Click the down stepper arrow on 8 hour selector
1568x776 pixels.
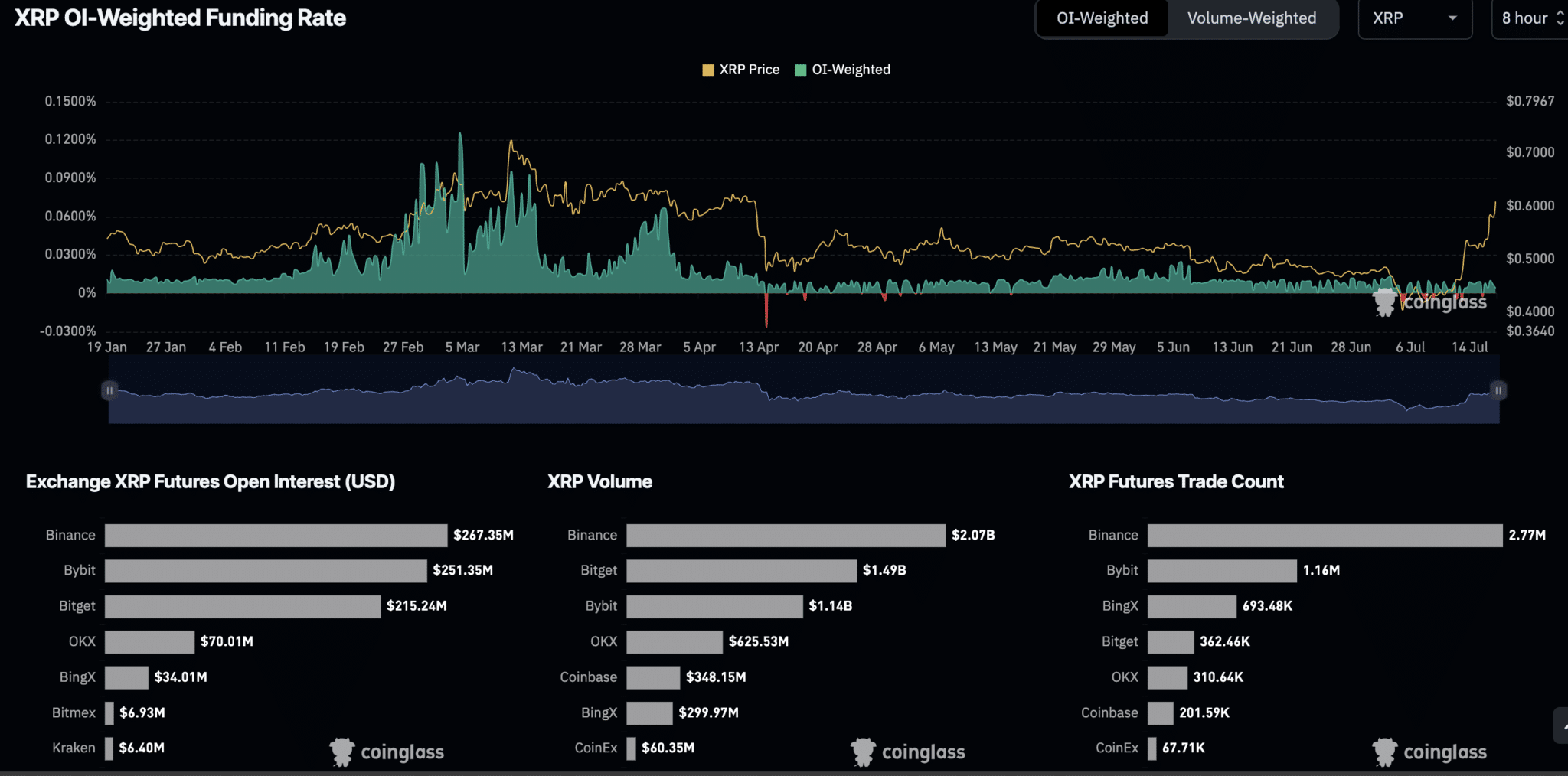[x=1560, y=24]
